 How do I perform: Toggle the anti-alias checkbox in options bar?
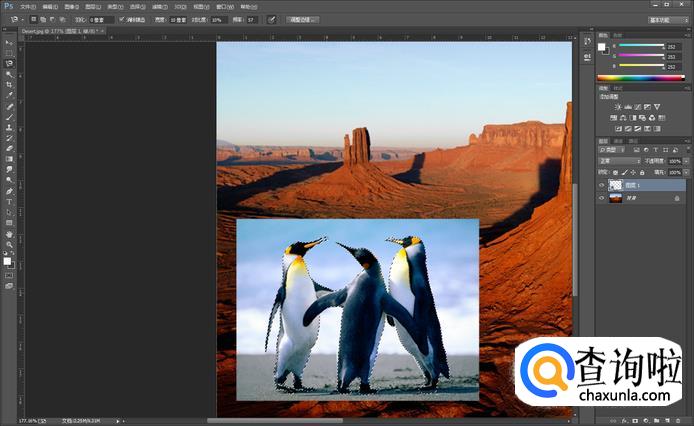pyautogui.click(x=122, y=19)
